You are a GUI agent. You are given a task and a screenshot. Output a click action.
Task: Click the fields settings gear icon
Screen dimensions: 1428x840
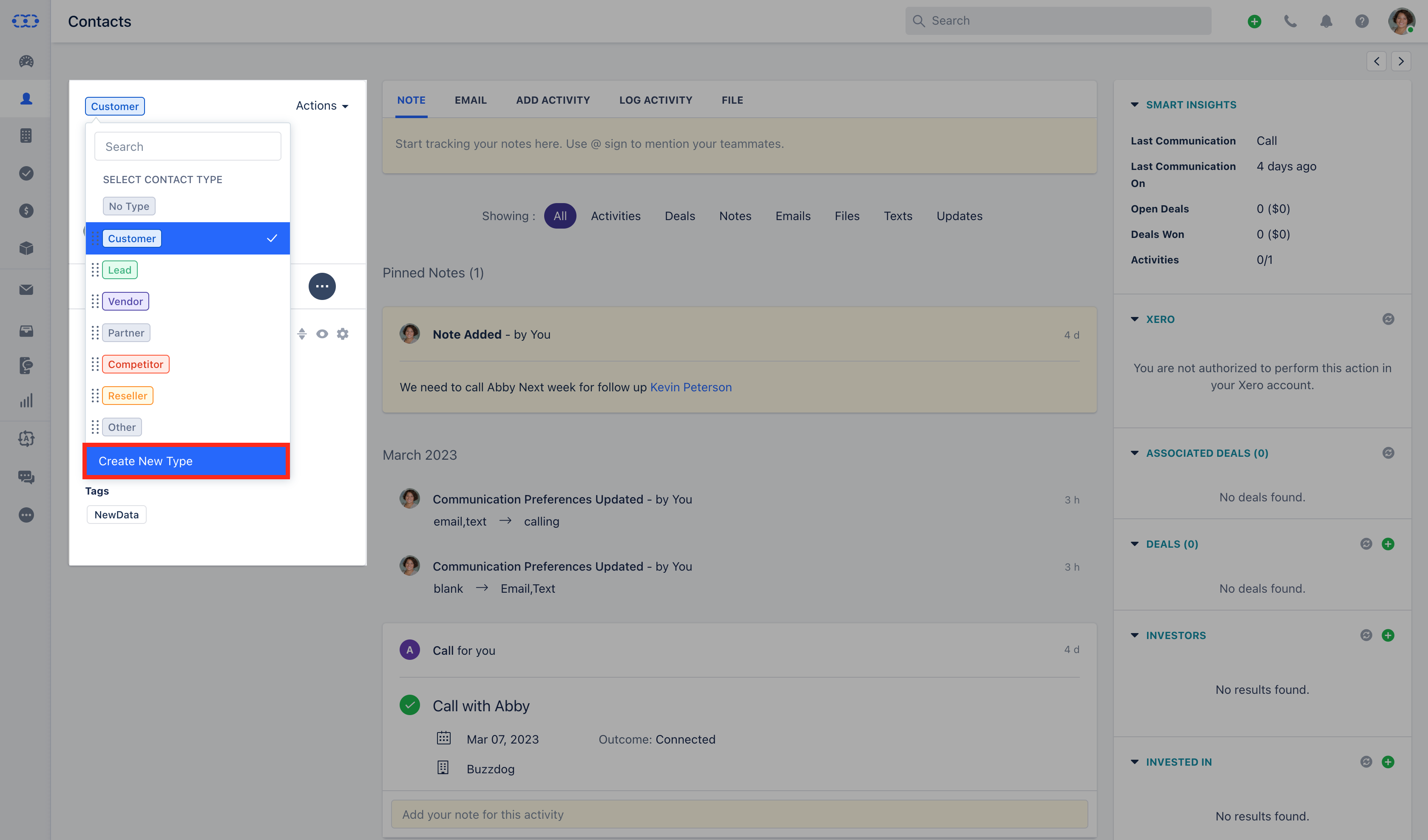point(342,334)
